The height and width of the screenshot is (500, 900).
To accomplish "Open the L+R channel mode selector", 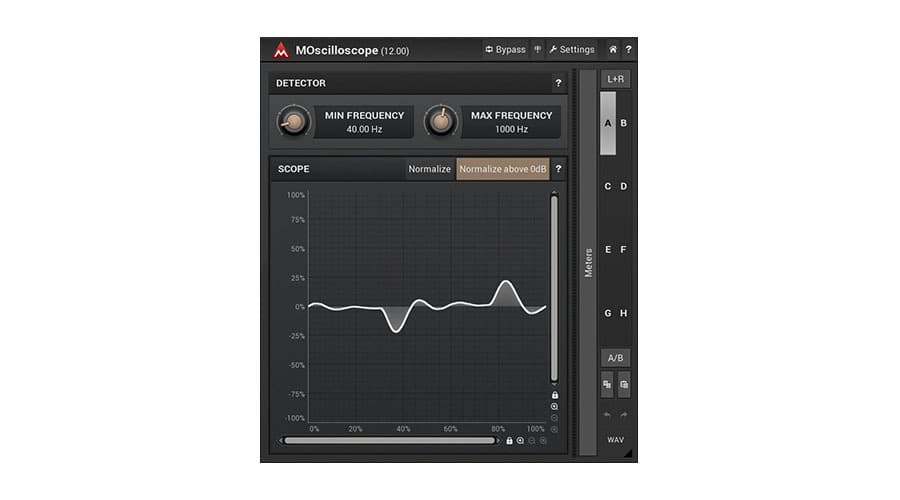I will [x=615, y=79].
